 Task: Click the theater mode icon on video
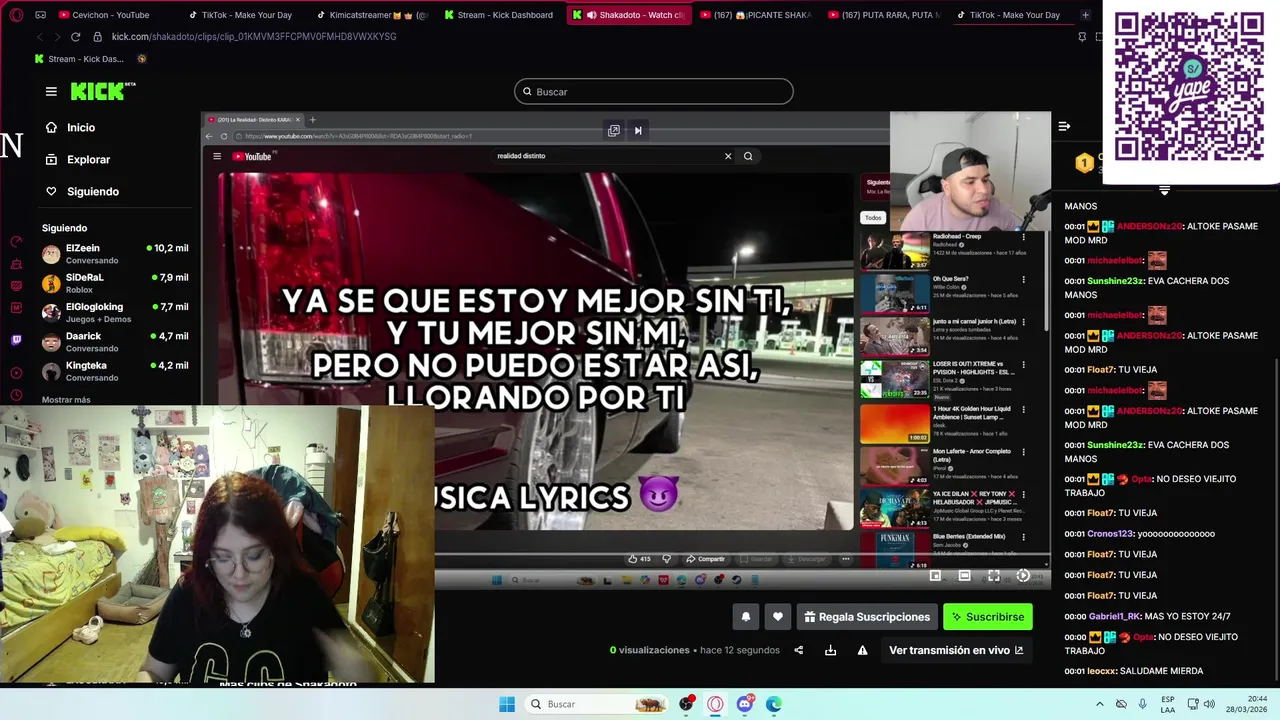coord(964,576)
